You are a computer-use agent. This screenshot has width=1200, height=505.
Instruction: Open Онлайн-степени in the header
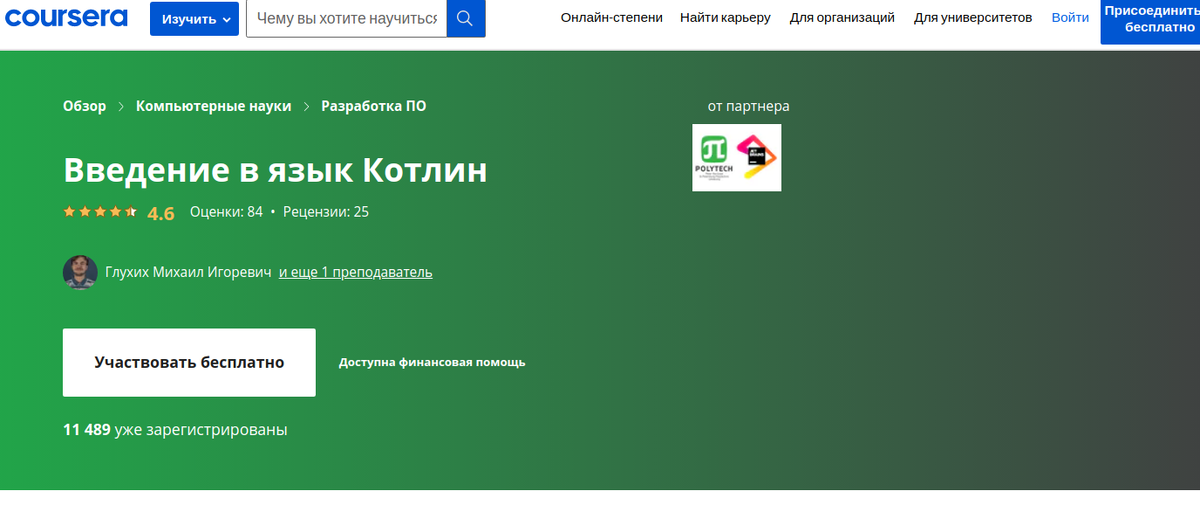pos(612,18)
